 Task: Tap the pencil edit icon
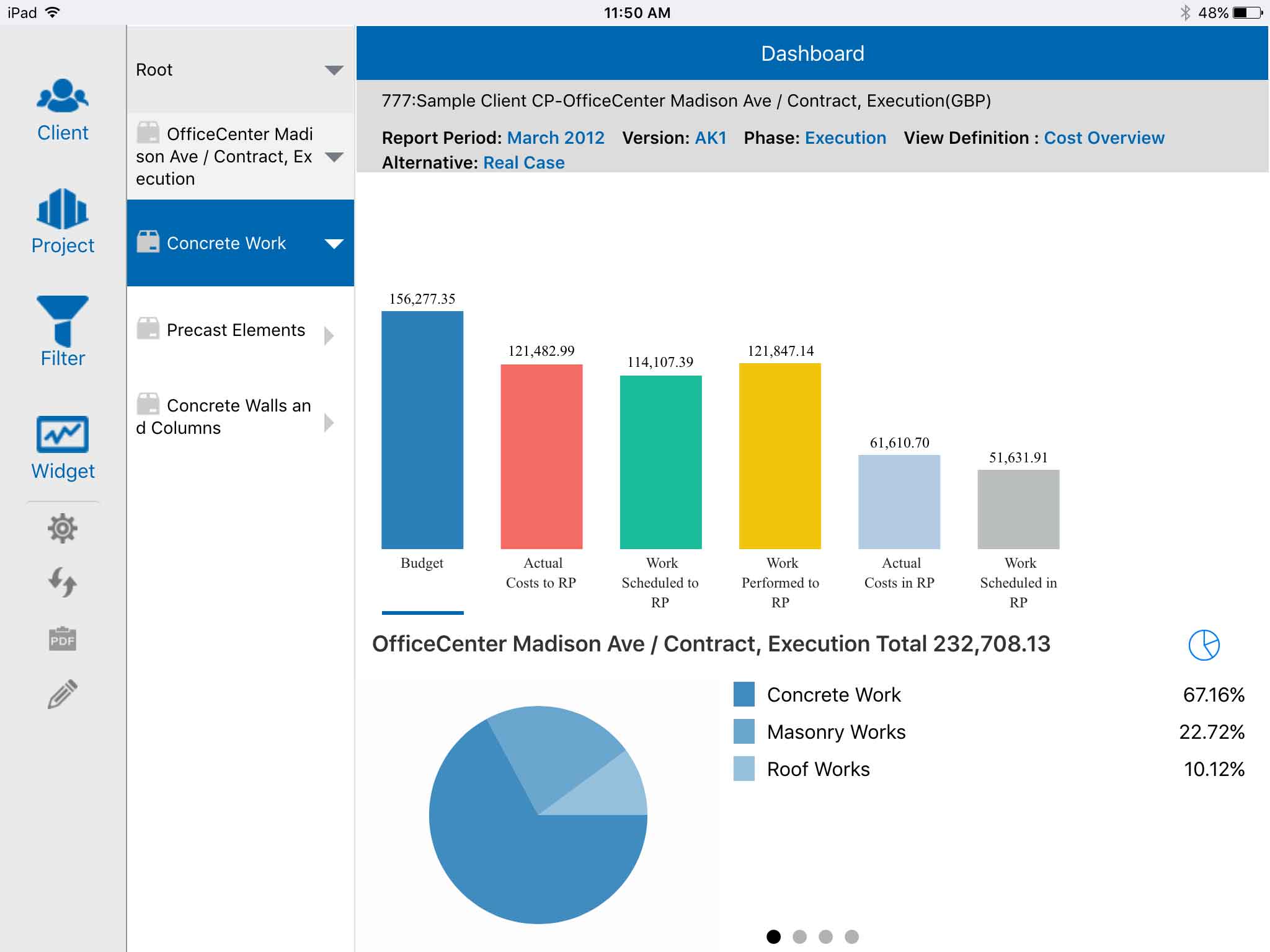click(63, 694)
